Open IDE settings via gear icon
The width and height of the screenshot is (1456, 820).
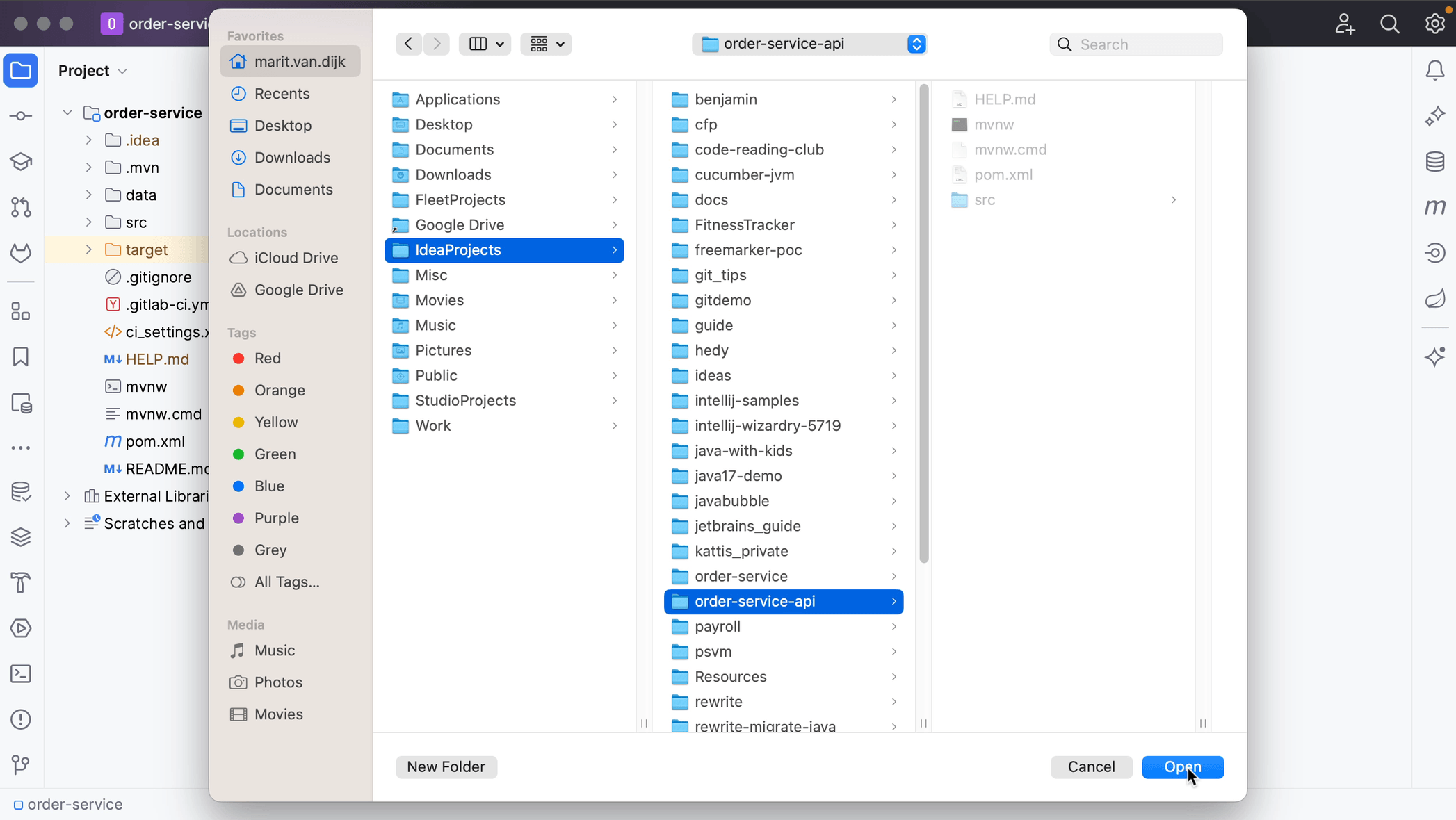(1434, 23)
